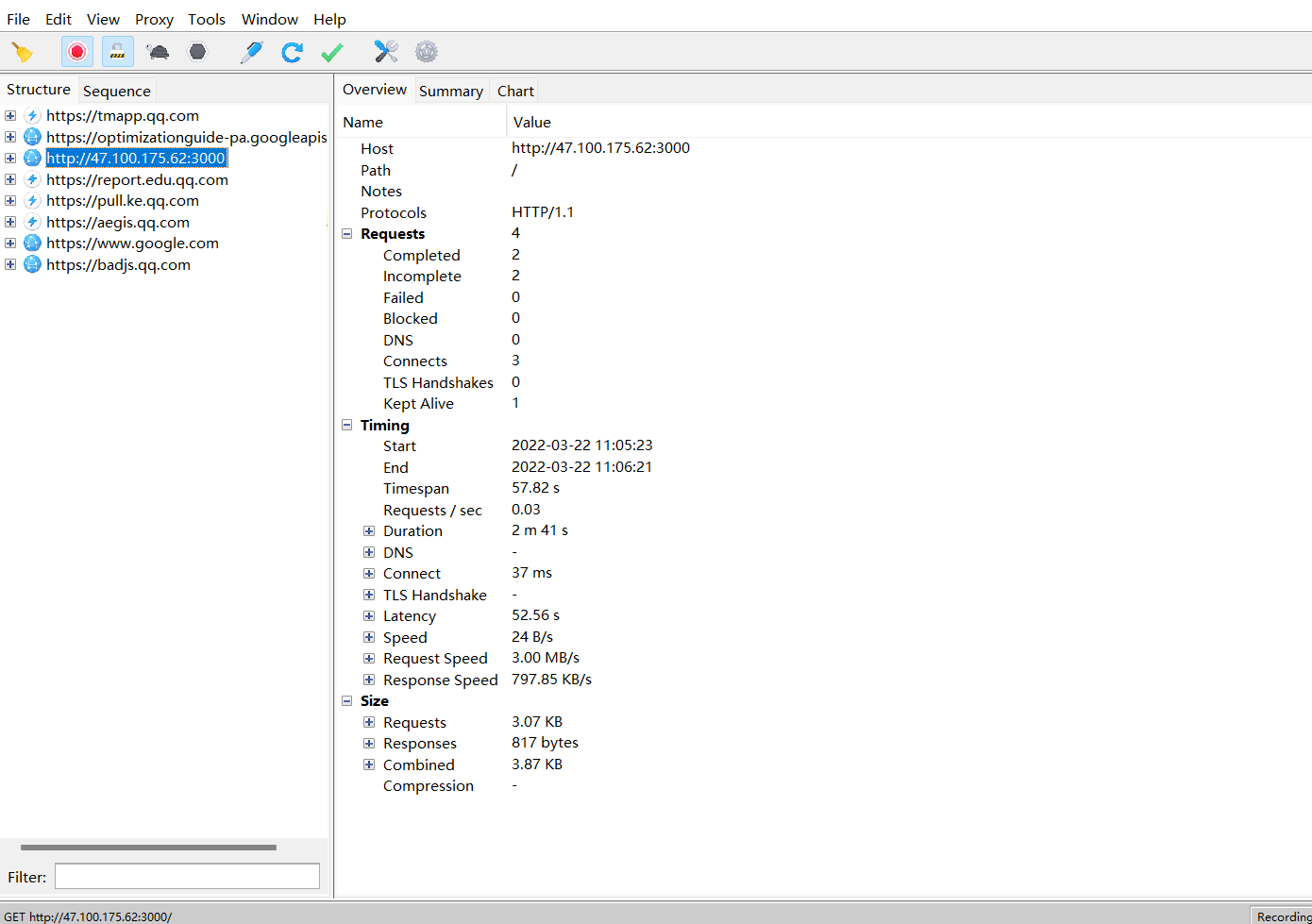Toggle throttling turtle icon
The width and height of the screenshot is (1312, 924).
pyautogui.click(x=159, y=52)
